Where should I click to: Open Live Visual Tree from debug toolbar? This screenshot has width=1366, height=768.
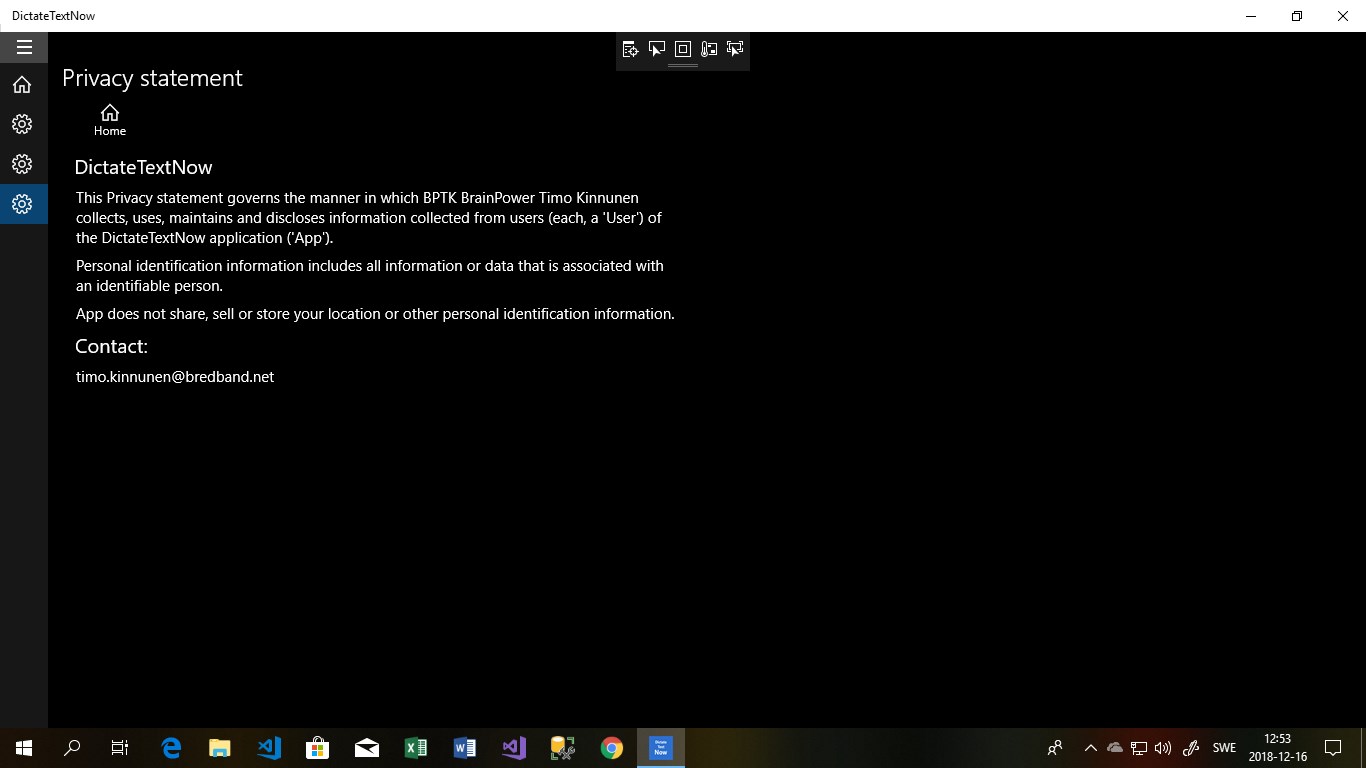[x=630, y=49]
